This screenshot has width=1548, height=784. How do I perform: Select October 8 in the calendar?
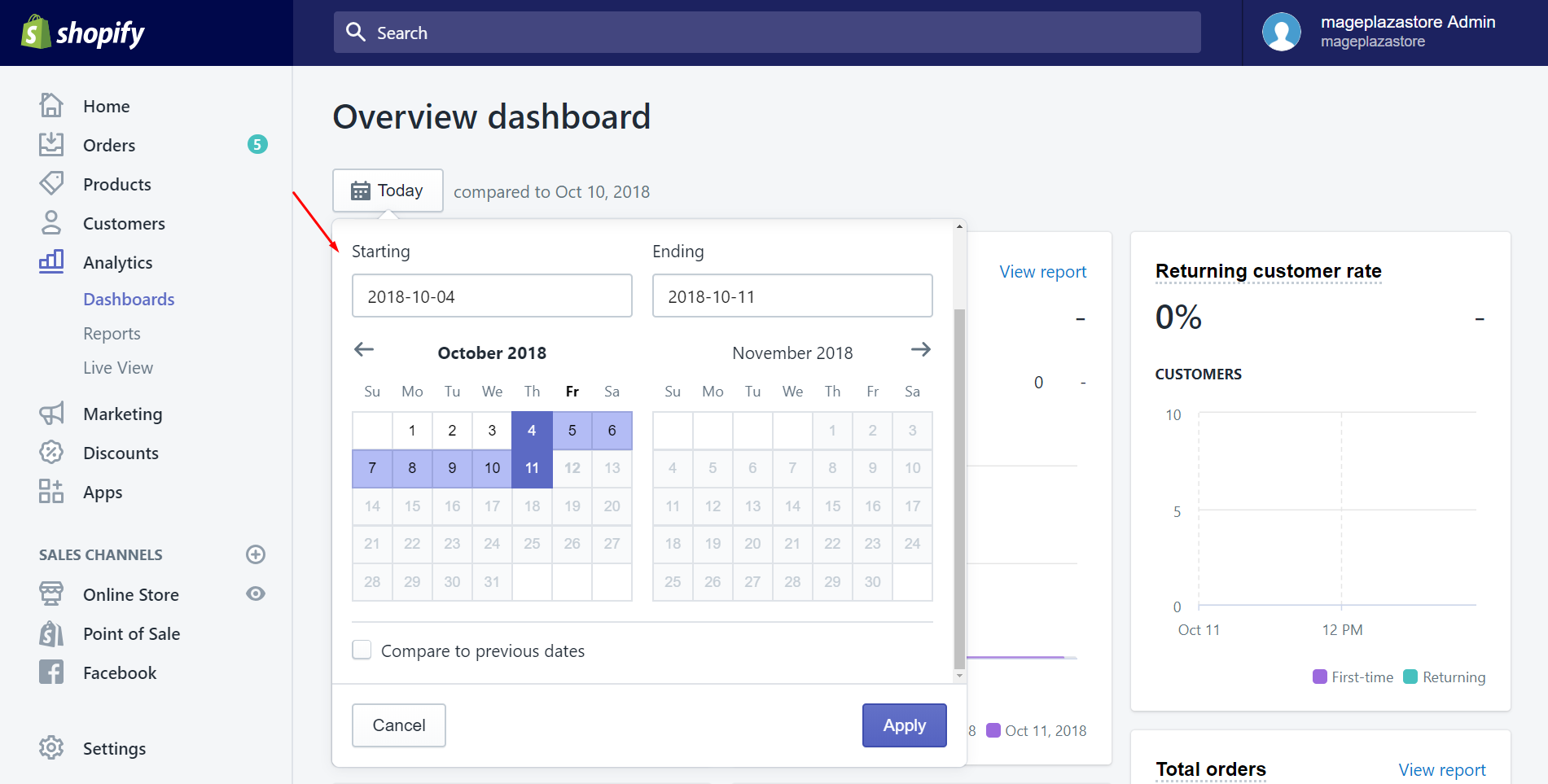(412, 468)
